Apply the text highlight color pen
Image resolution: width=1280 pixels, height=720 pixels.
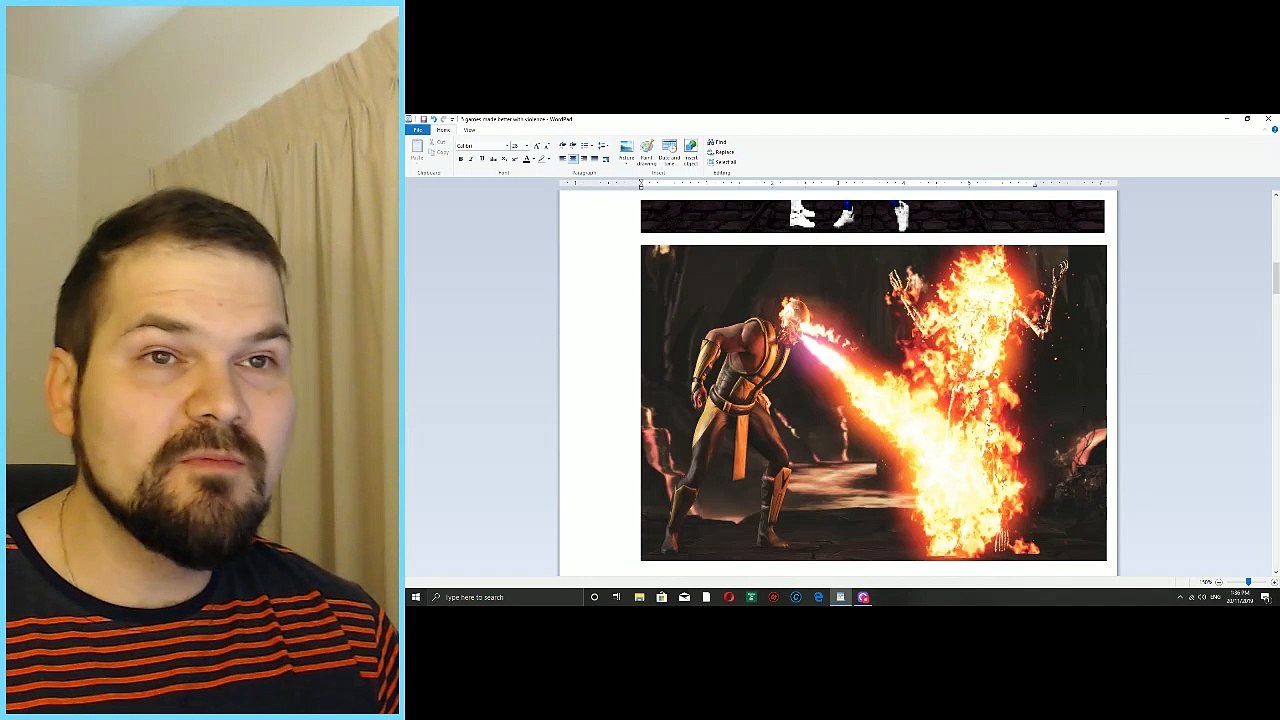click(541, 159)
